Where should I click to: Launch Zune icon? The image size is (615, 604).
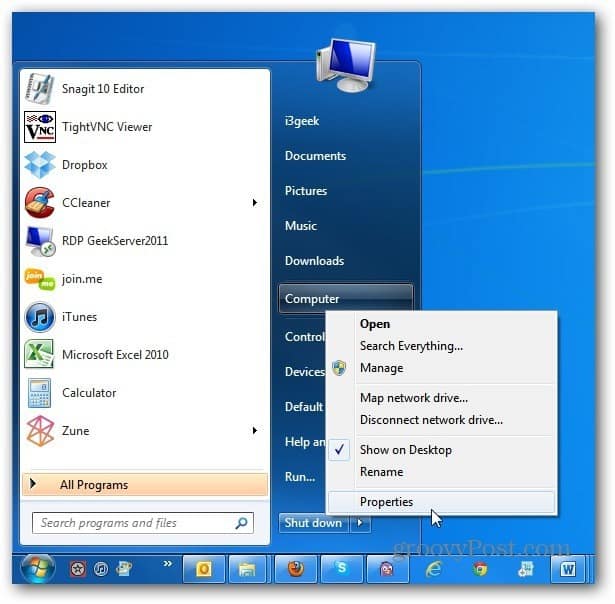pyautogui.click(x=40, y=431)
